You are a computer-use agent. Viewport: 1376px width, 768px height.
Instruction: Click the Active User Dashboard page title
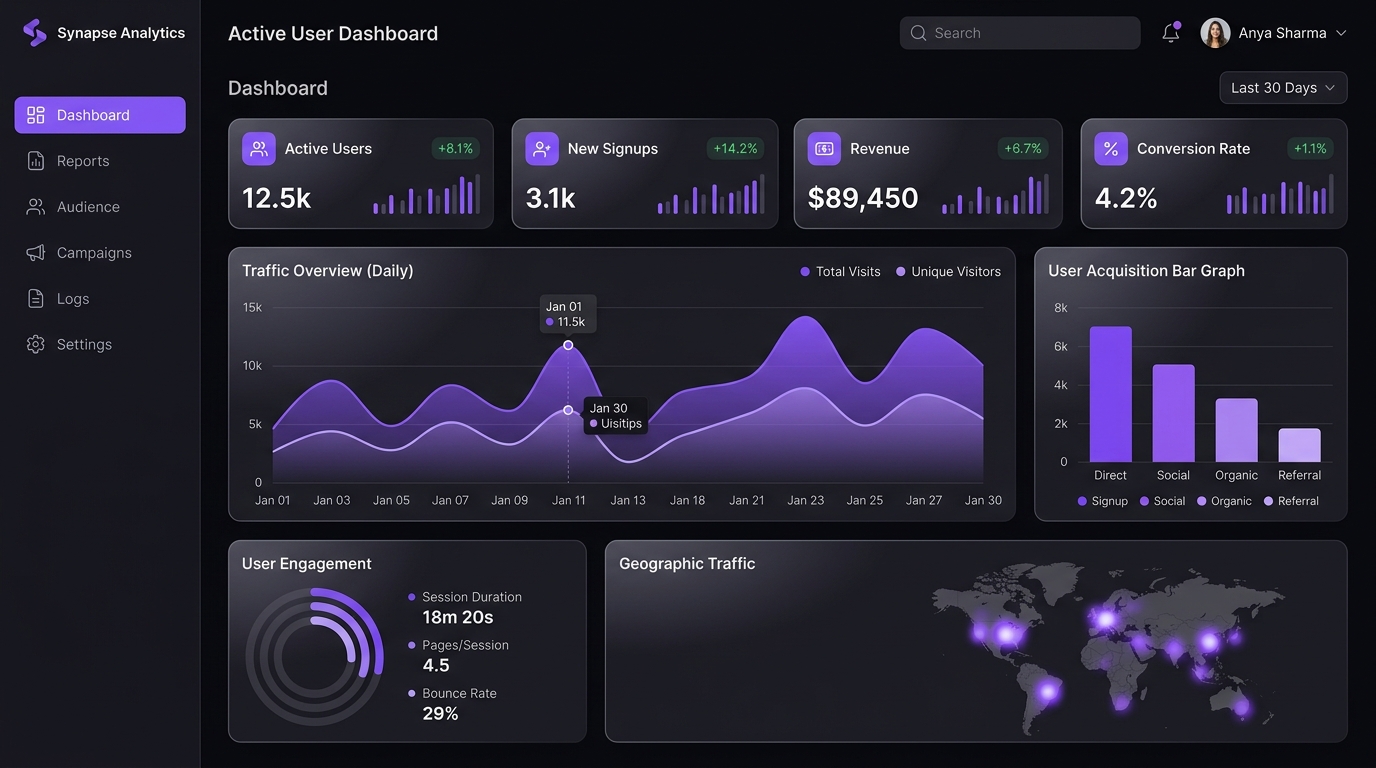click(x=333, y=33)
